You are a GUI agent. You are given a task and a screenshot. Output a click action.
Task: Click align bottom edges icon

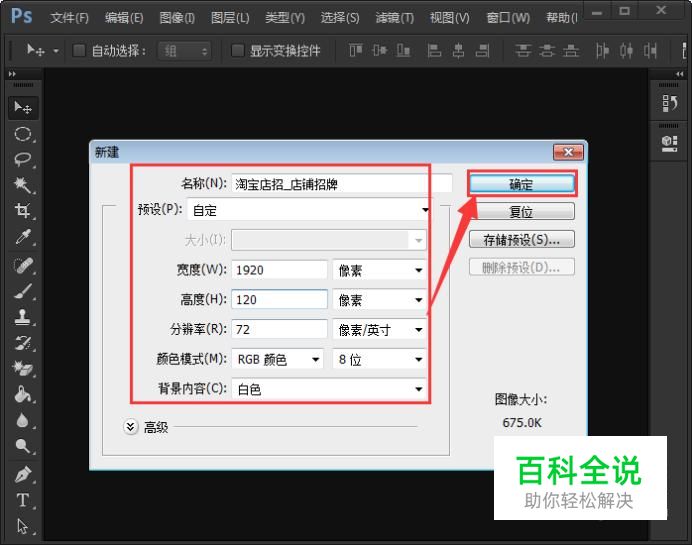(403, 51)
